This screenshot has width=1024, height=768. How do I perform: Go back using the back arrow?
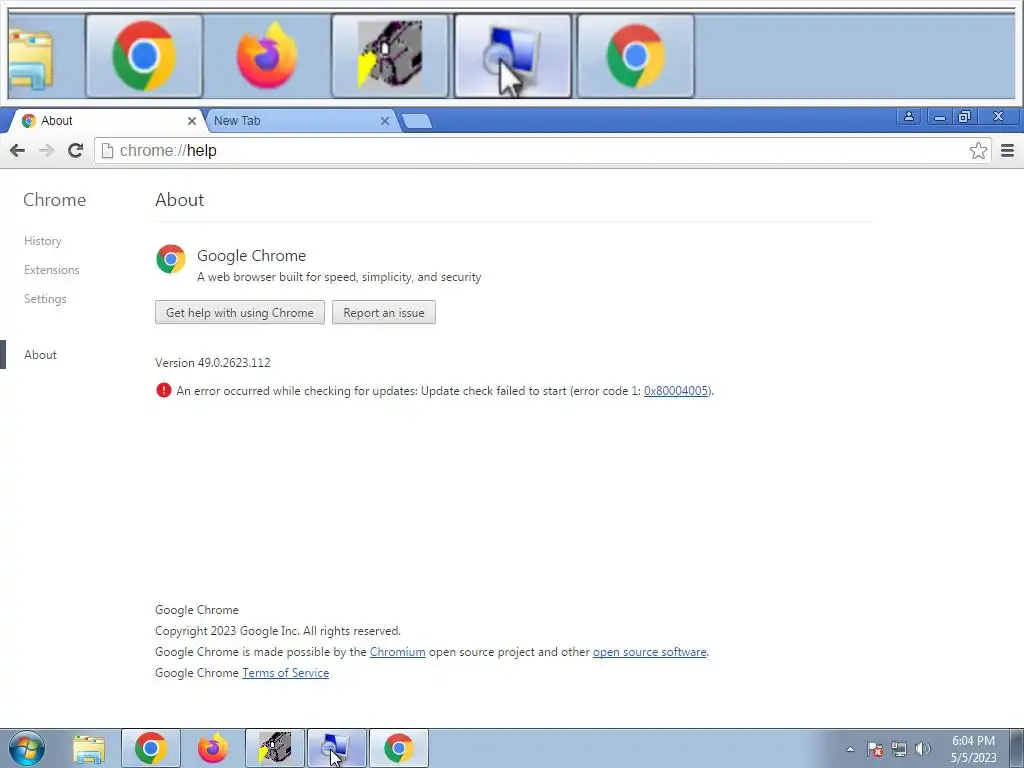pyautogui.click(x=18, y=150)
